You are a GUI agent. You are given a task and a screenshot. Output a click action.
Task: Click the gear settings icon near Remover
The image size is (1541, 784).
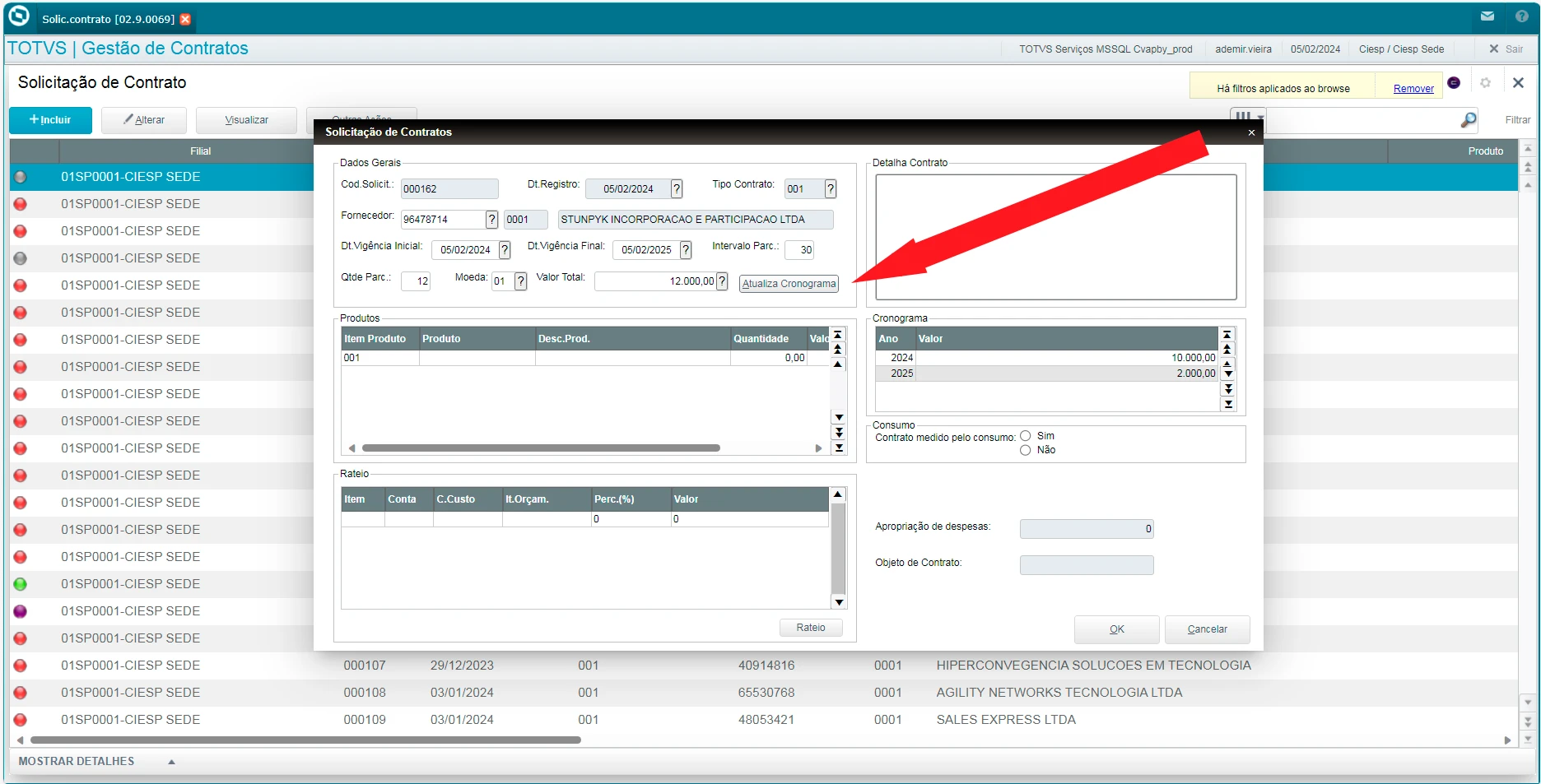click(x=1485, y=83)
